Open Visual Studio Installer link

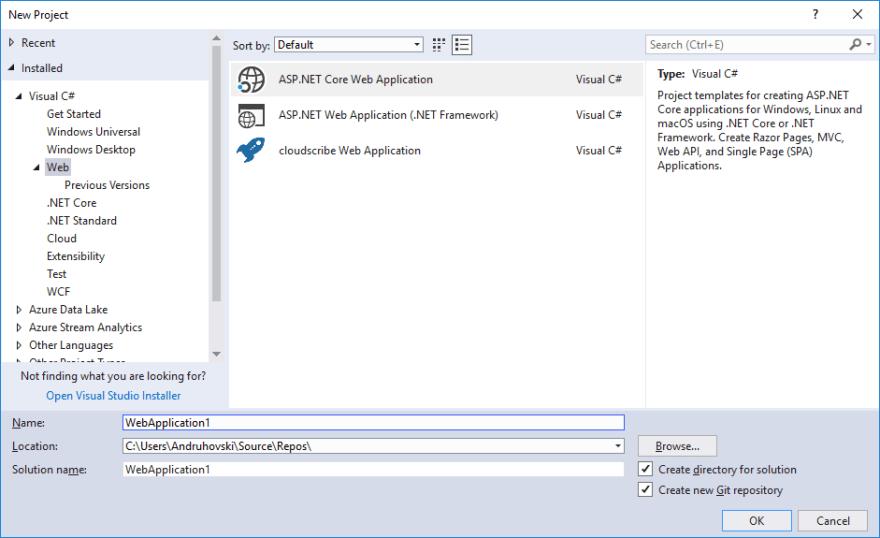[x=113, y=396]
